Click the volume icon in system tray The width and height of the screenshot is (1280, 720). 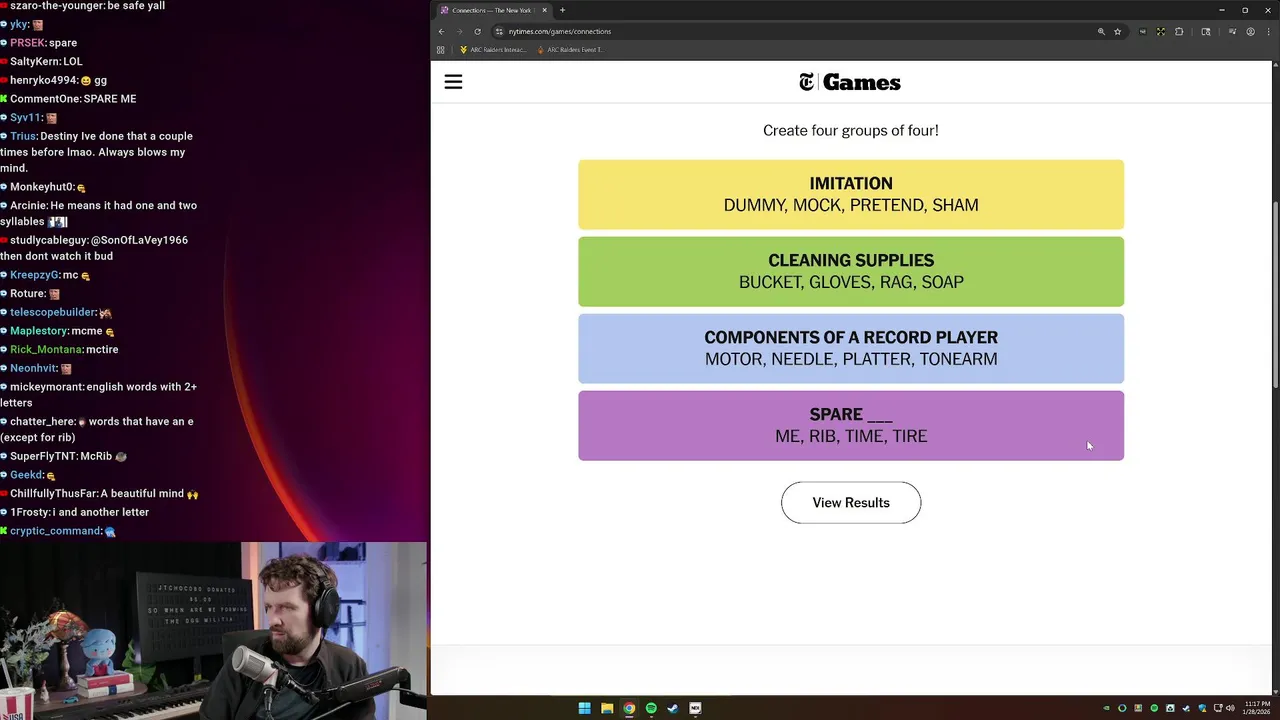(1230, 708)
